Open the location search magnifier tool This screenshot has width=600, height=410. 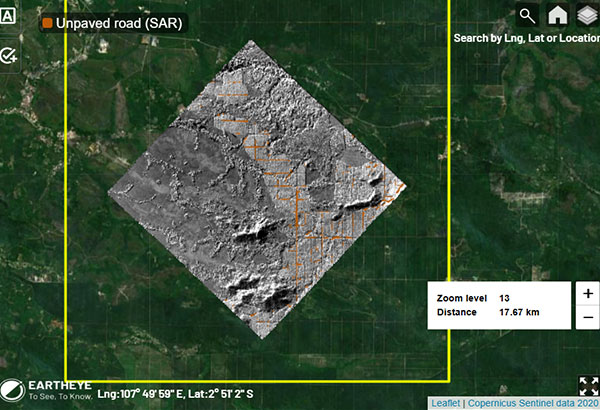pos(527,15)
